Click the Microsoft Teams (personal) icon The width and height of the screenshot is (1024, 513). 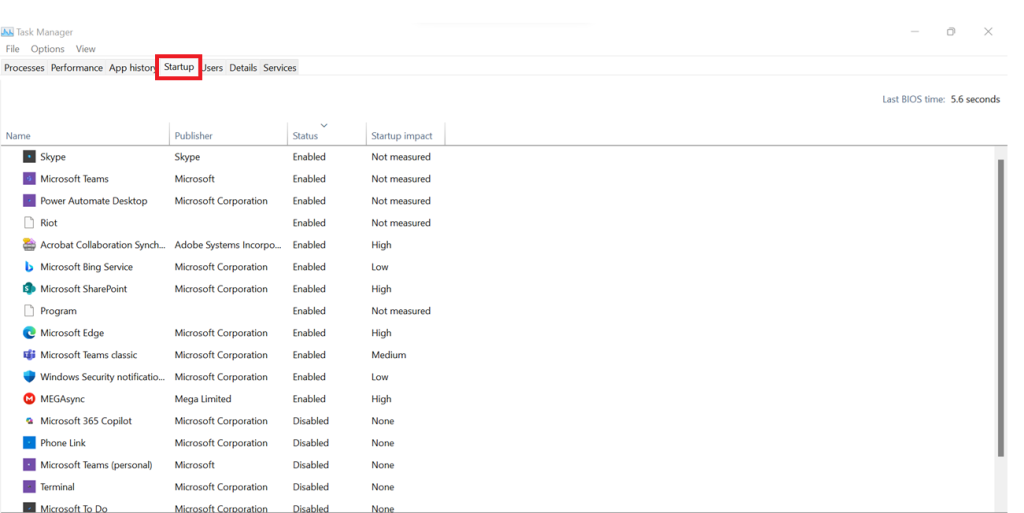coord(29,465)
